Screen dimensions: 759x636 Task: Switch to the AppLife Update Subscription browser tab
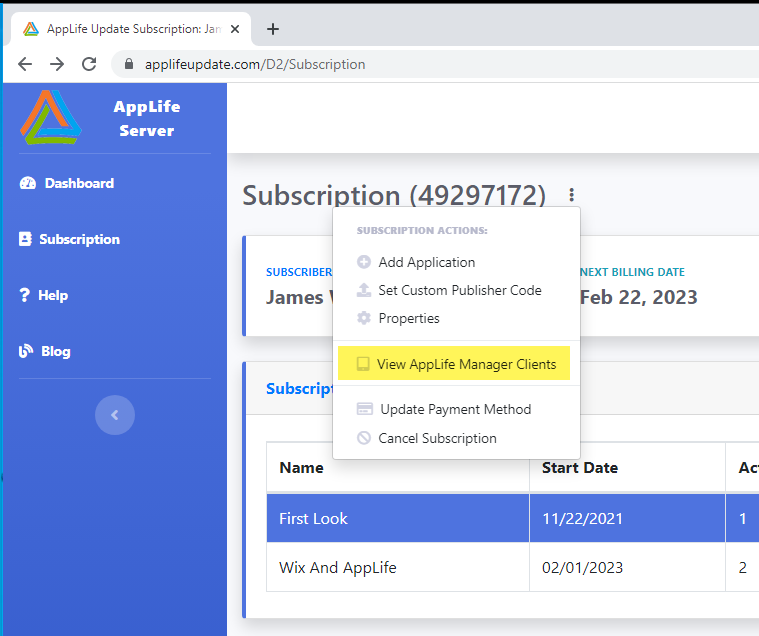(131, 29)
